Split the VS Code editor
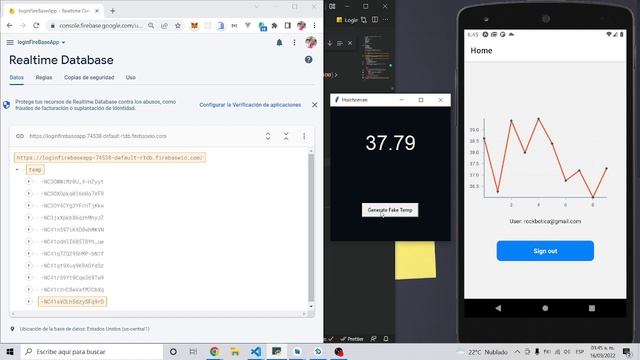The height and width of the screenshot is (360, 640). click(375, 20)
